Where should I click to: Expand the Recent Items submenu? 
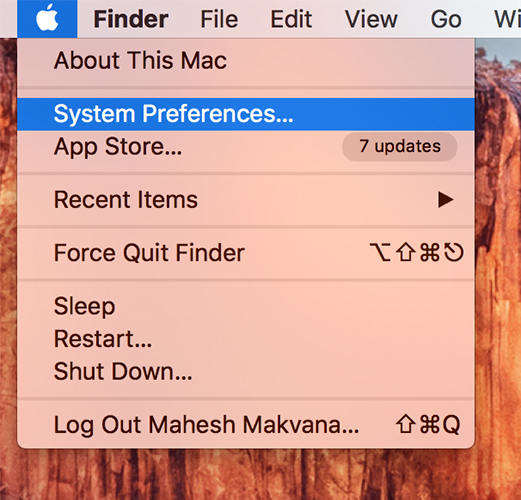coord(246,200)
